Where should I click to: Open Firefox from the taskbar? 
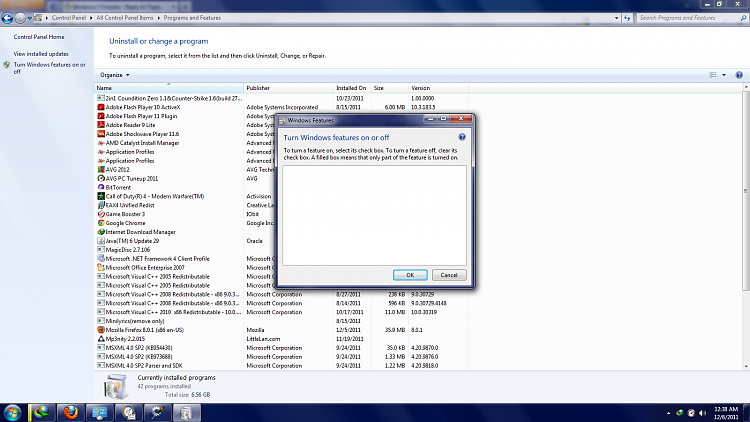click(71, 412)
